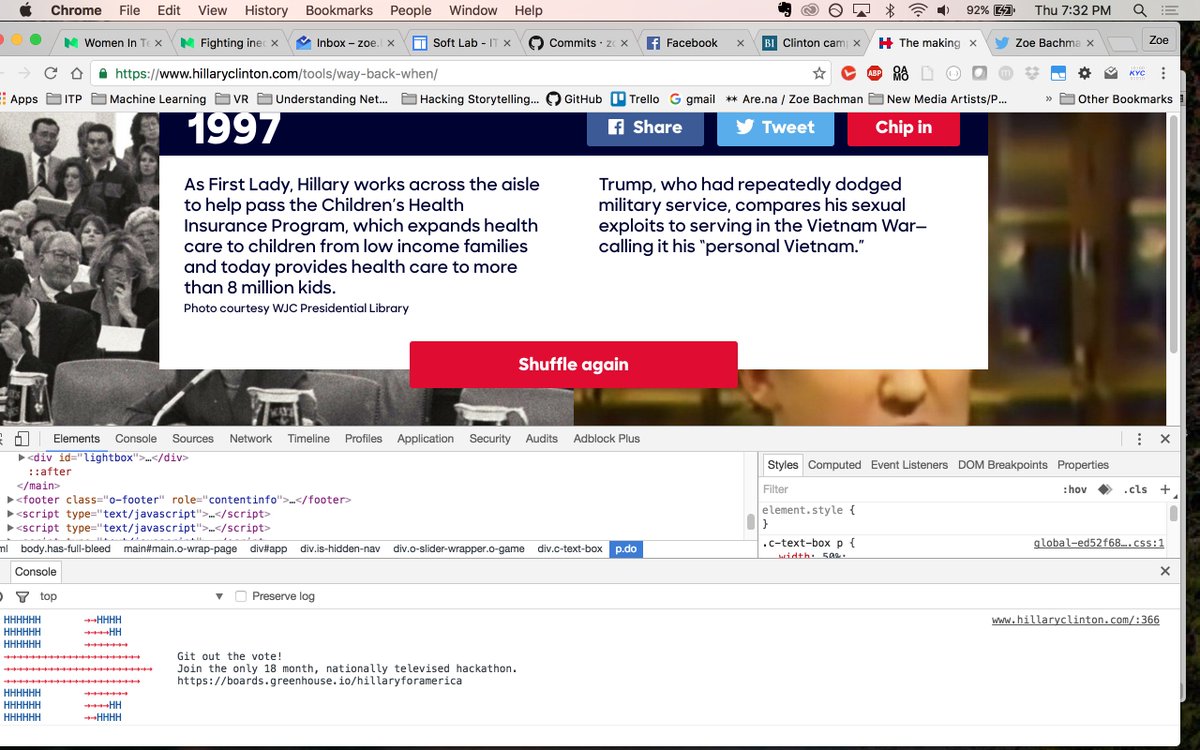Expand the first script text/javascript node
The image size is (1200, 750).
(10, 513)
